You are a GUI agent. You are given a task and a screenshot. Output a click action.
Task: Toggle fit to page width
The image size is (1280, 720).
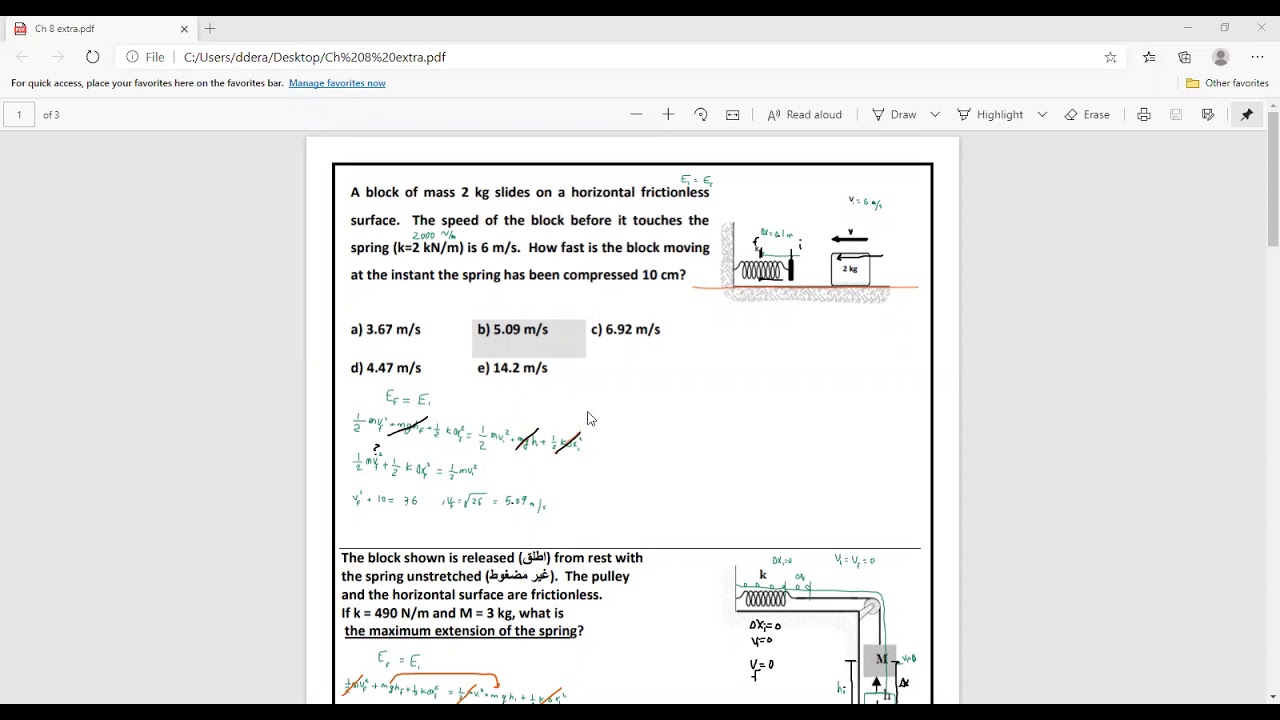click(732, 115)
